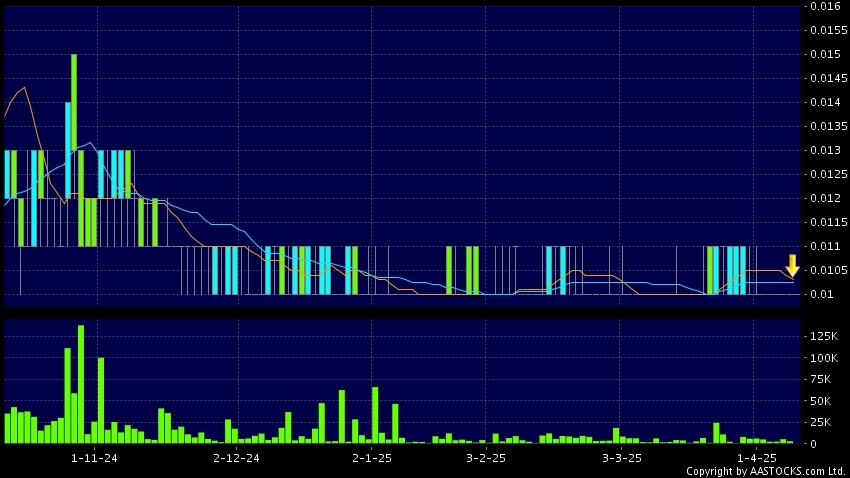Click the 1-4-25 date label
Image resolution: width=850 pixels, height=478 pixels.
[x=757, y=458]
